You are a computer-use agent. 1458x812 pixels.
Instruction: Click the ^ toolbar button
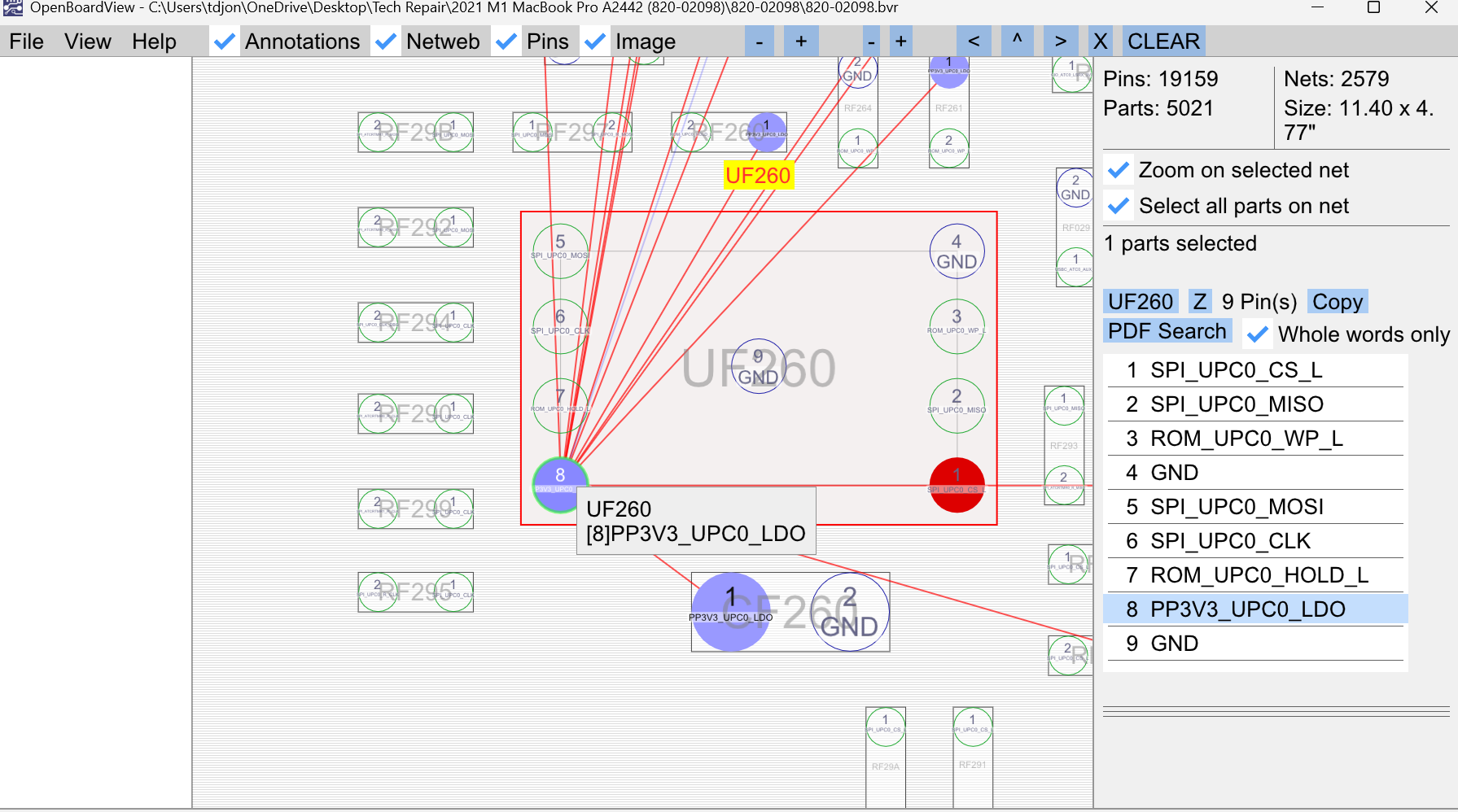coord(1017,41)
